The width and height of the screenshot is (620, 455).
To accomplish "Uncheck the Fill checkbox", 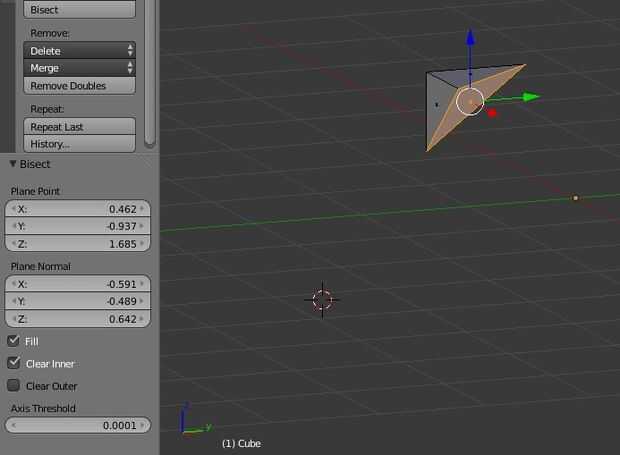I will (13, 341).
